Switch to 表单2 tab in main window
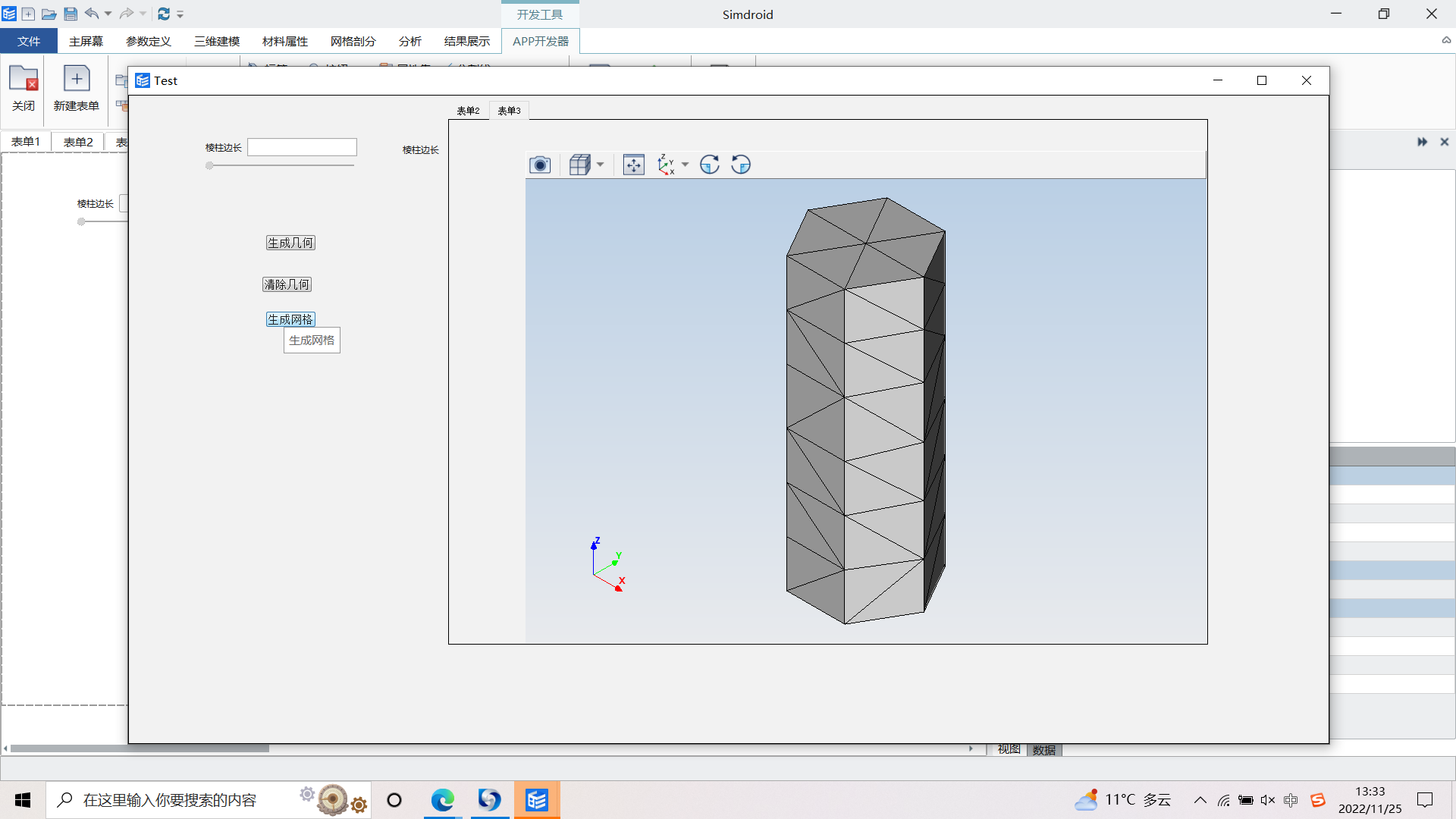Viewport: 1456px width, 819px height. [78, 142]
